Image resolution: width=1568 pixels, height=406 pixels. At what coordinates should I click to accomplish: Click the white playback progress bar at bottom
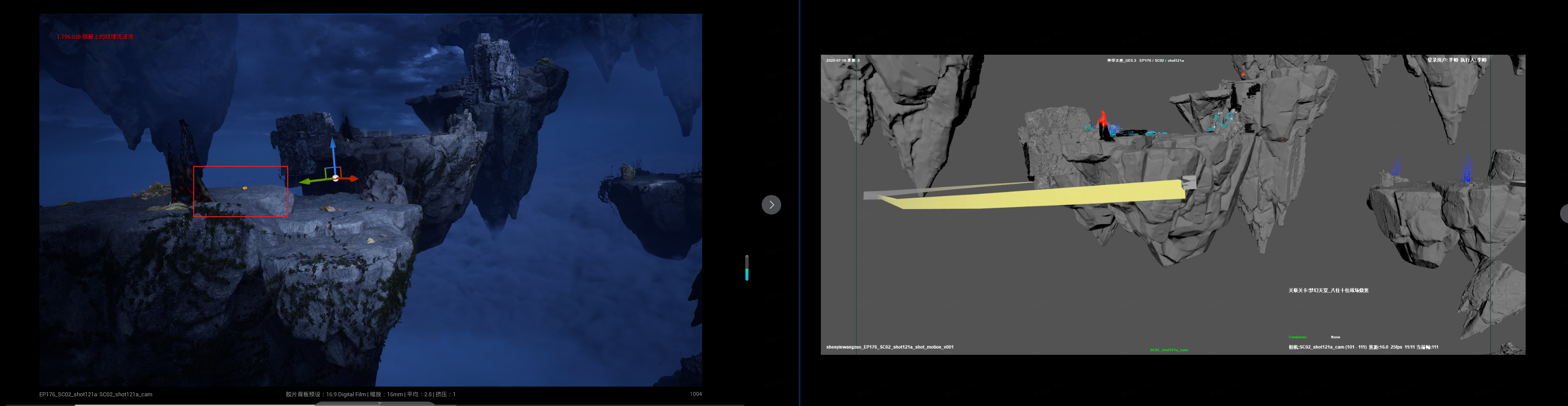point(244,404)
